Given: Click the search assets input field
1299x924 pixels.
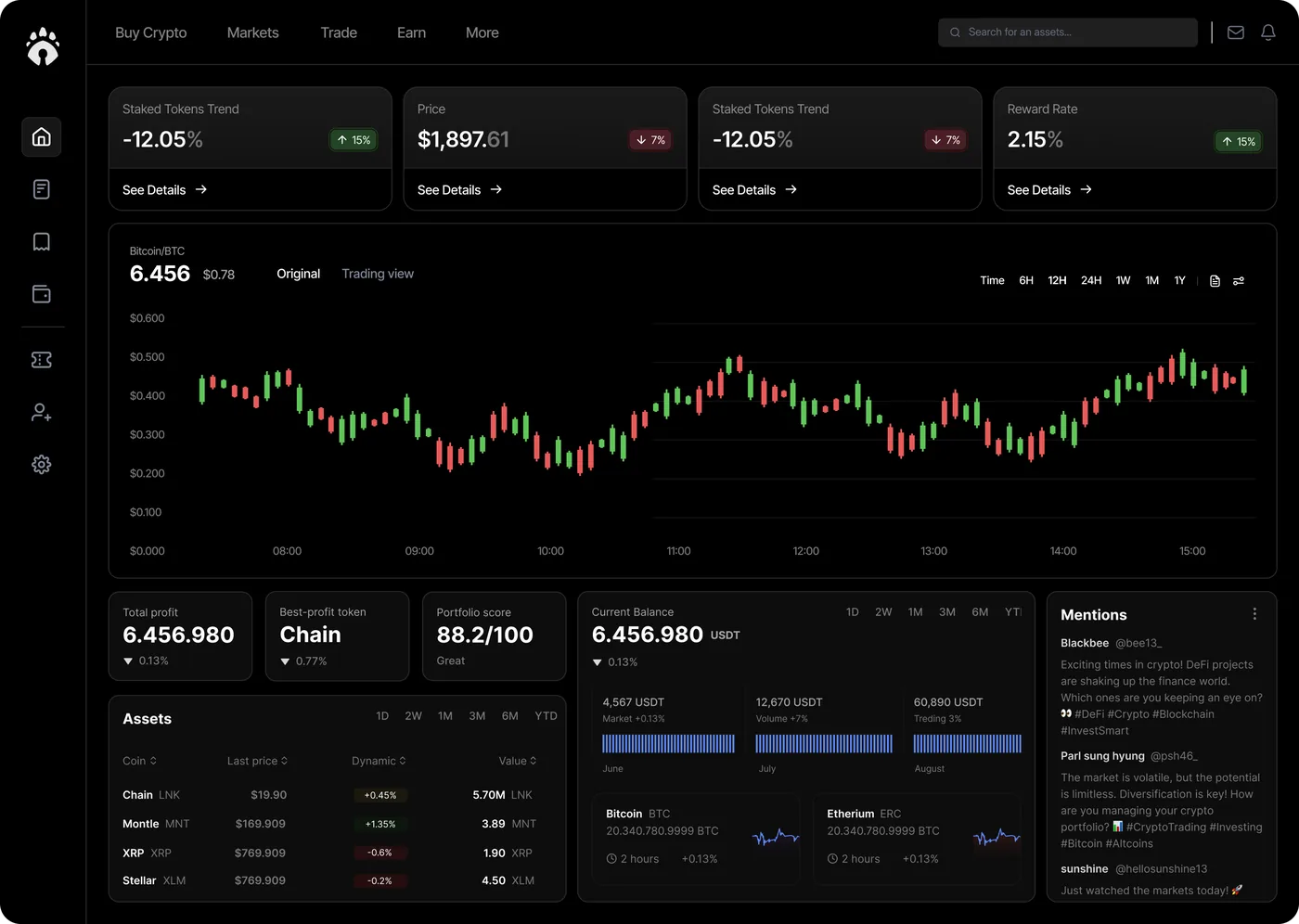Looking at the screenshot, I should (x=1068, y=32).
